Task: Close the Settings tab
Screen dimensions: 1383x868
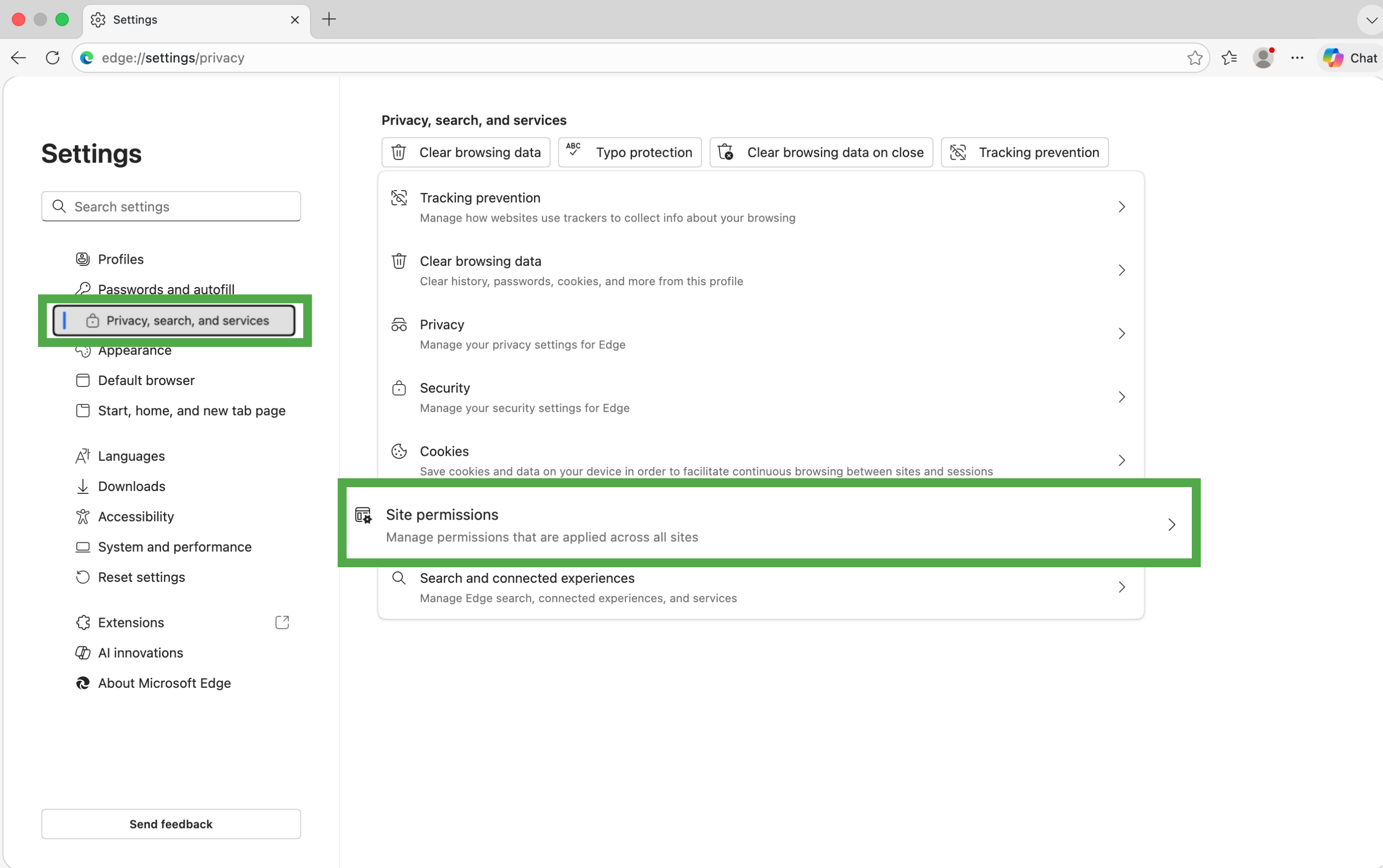Action: (x=295, y=19)
